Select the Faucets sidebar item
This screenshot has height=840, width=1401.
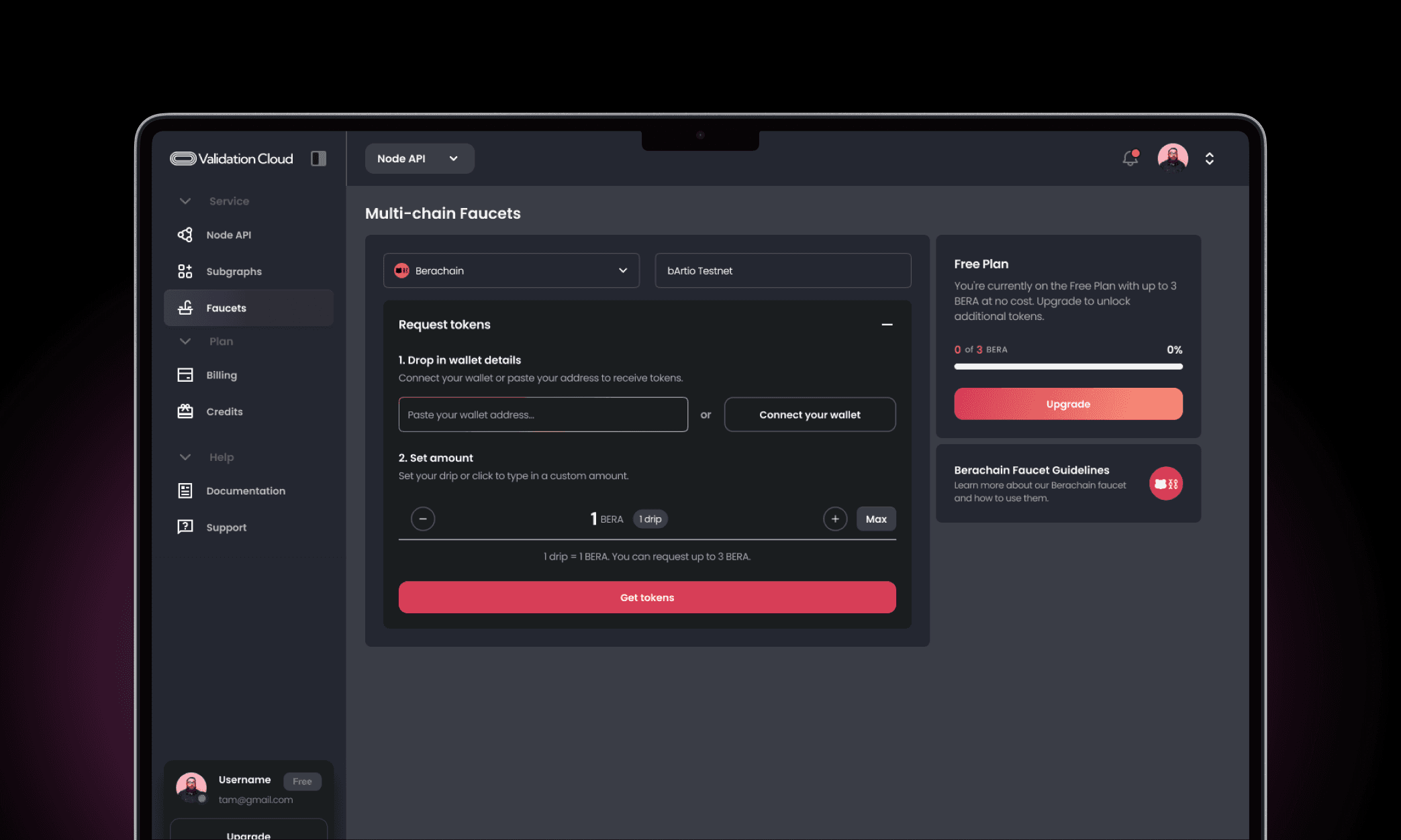click(248, 308)
